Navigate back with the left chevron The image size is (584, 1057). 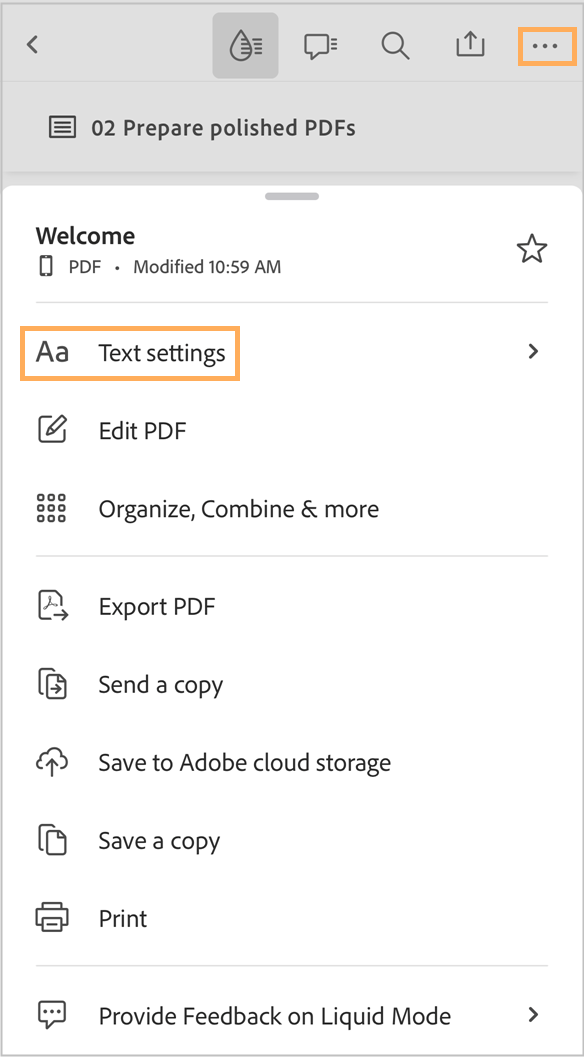pos(31,44)
